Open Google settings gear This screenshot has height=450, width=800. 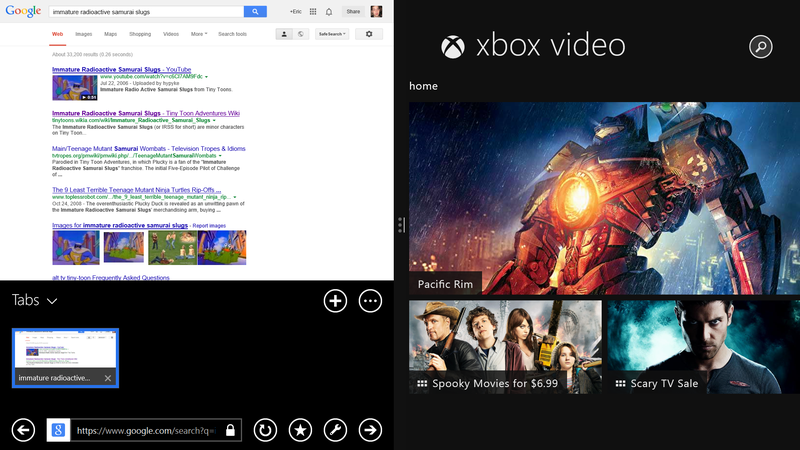point(369,34)
